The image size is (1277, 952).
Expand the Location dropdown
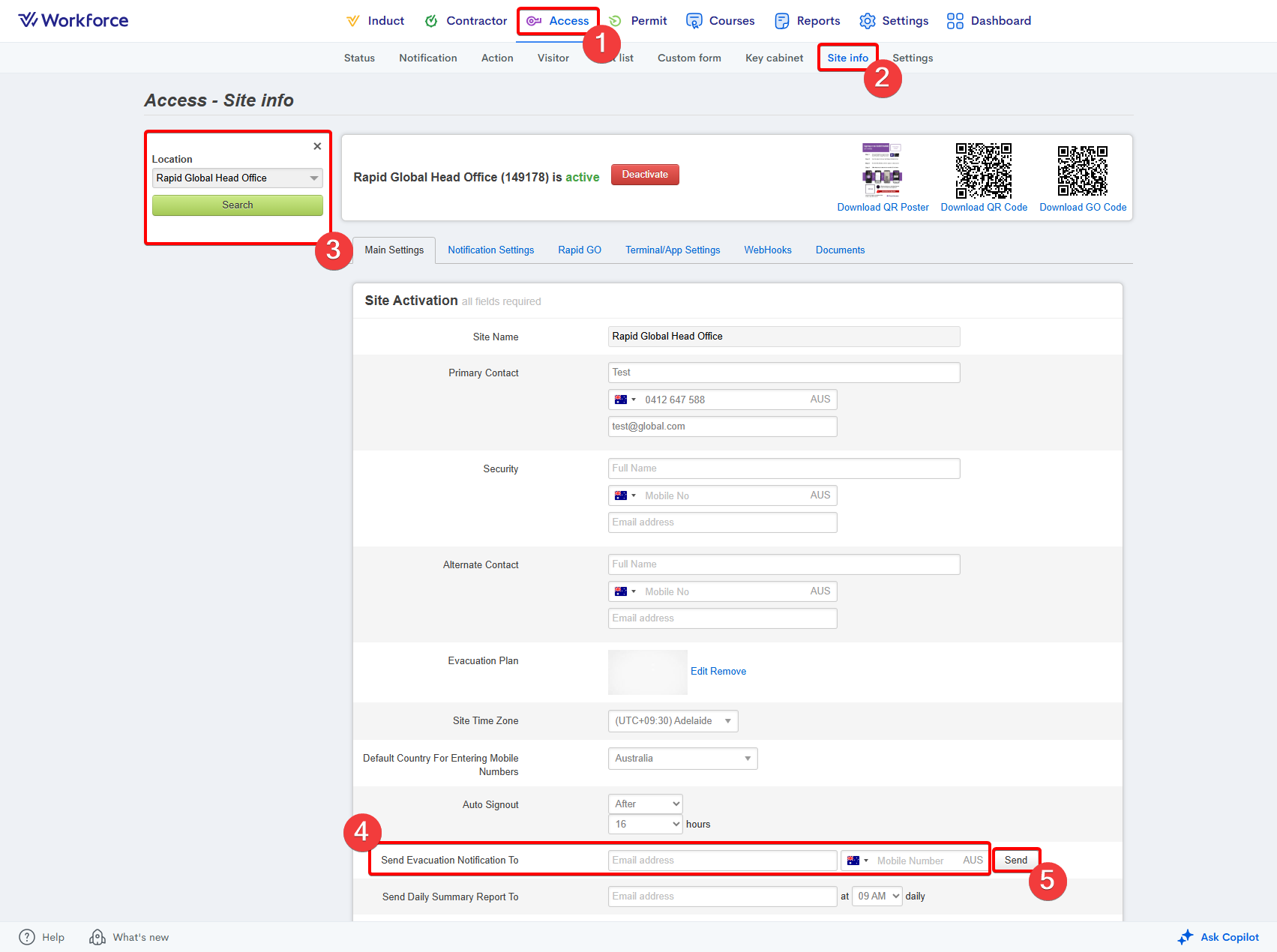tap(313, 178)
